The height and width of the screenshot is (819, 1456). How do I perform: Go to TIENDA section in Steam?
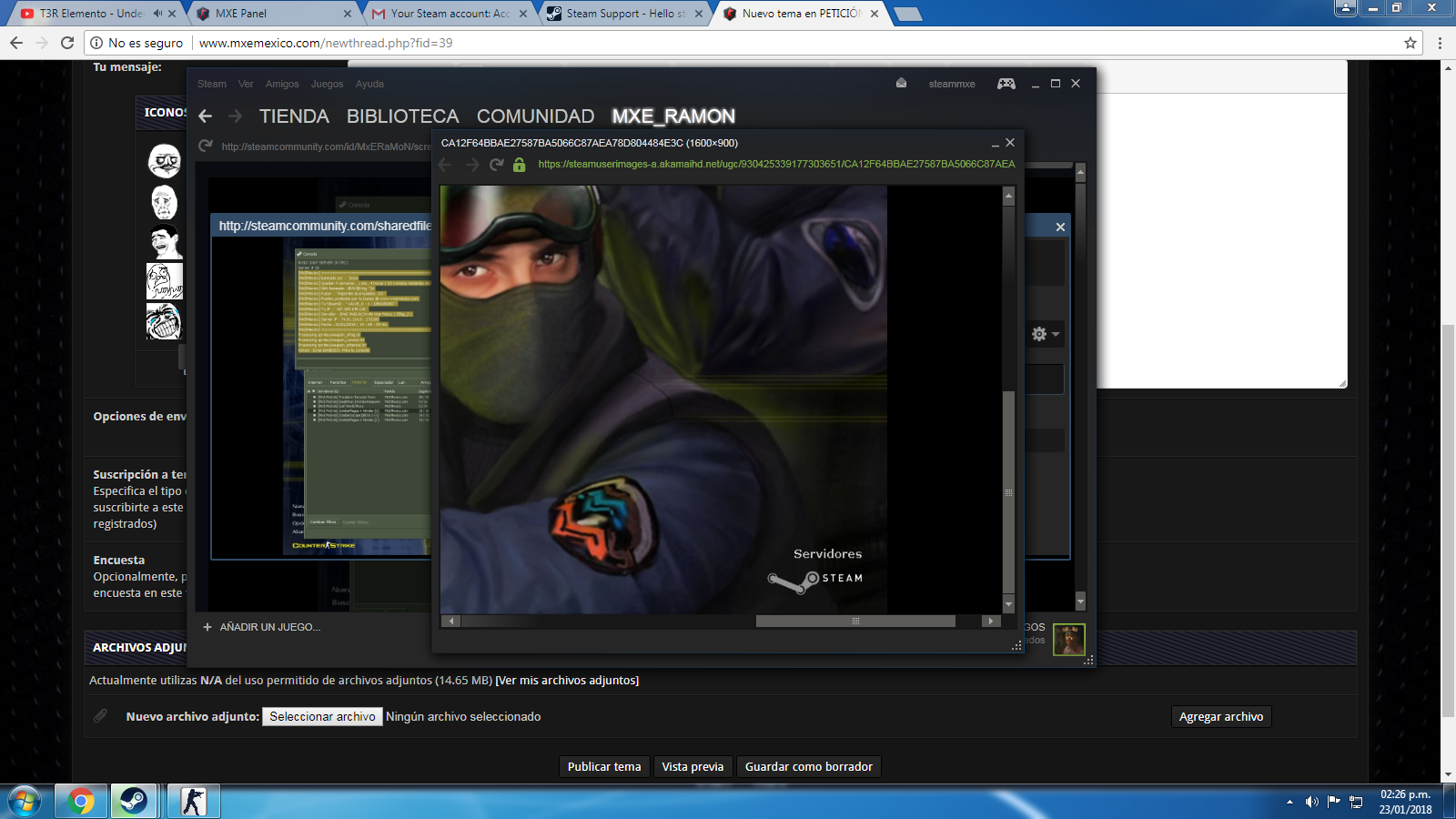pos(294,116)
